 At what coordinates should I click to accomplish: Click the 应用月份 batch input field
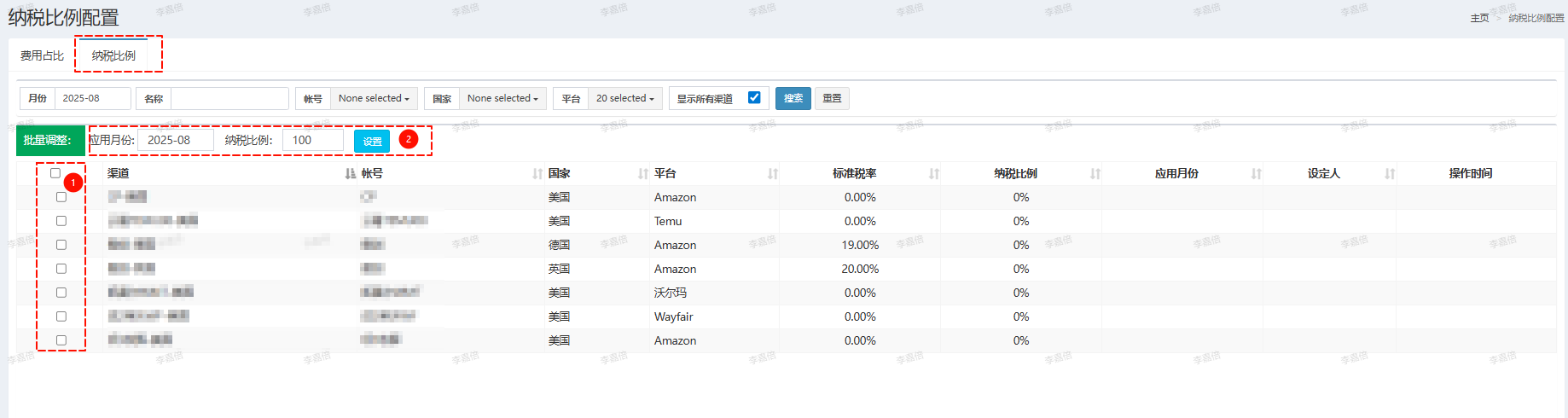pos(176,140)
